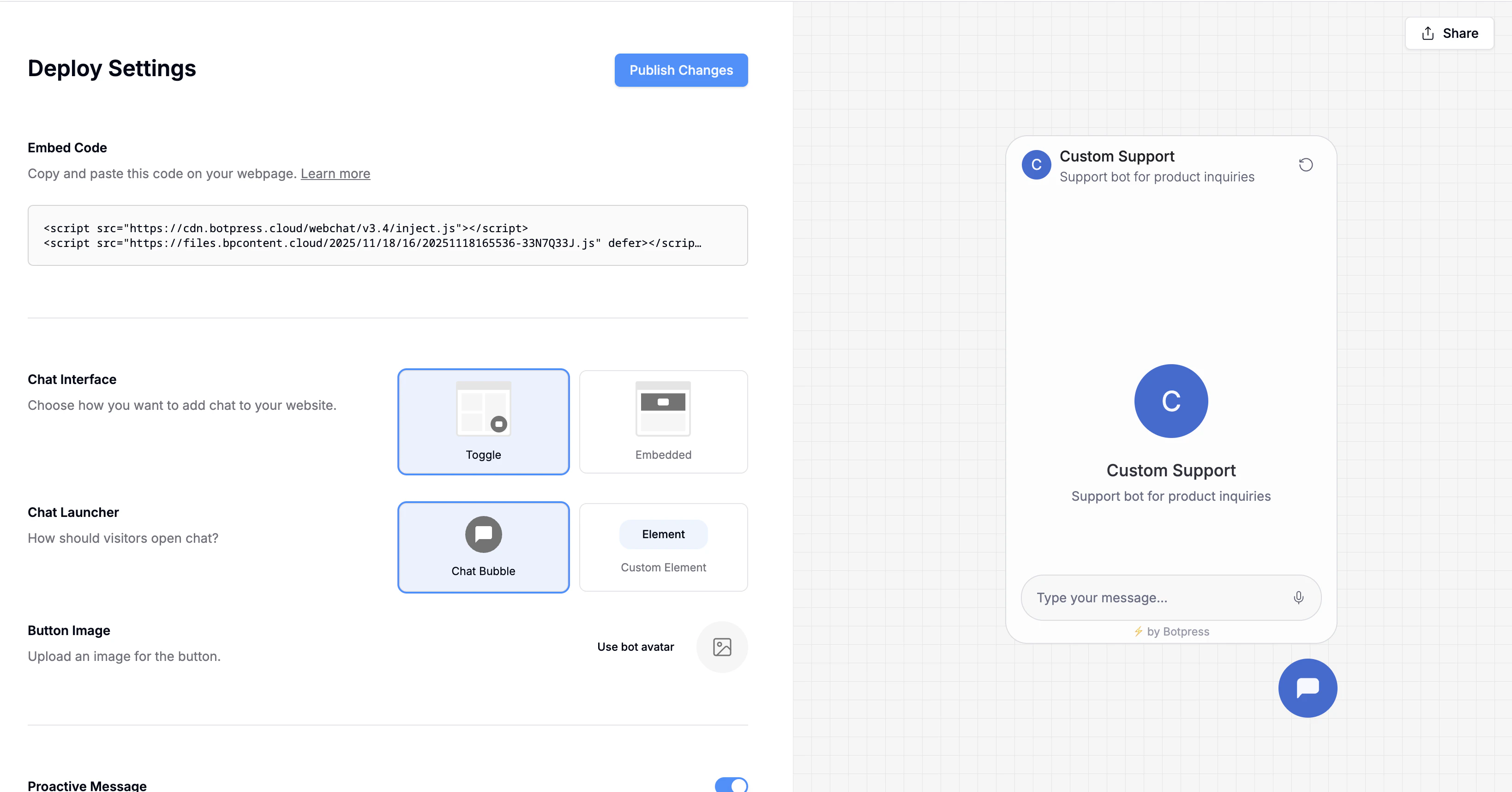
Task: Choose the Chat Bubble launcher option
Action: coord(483,547)
